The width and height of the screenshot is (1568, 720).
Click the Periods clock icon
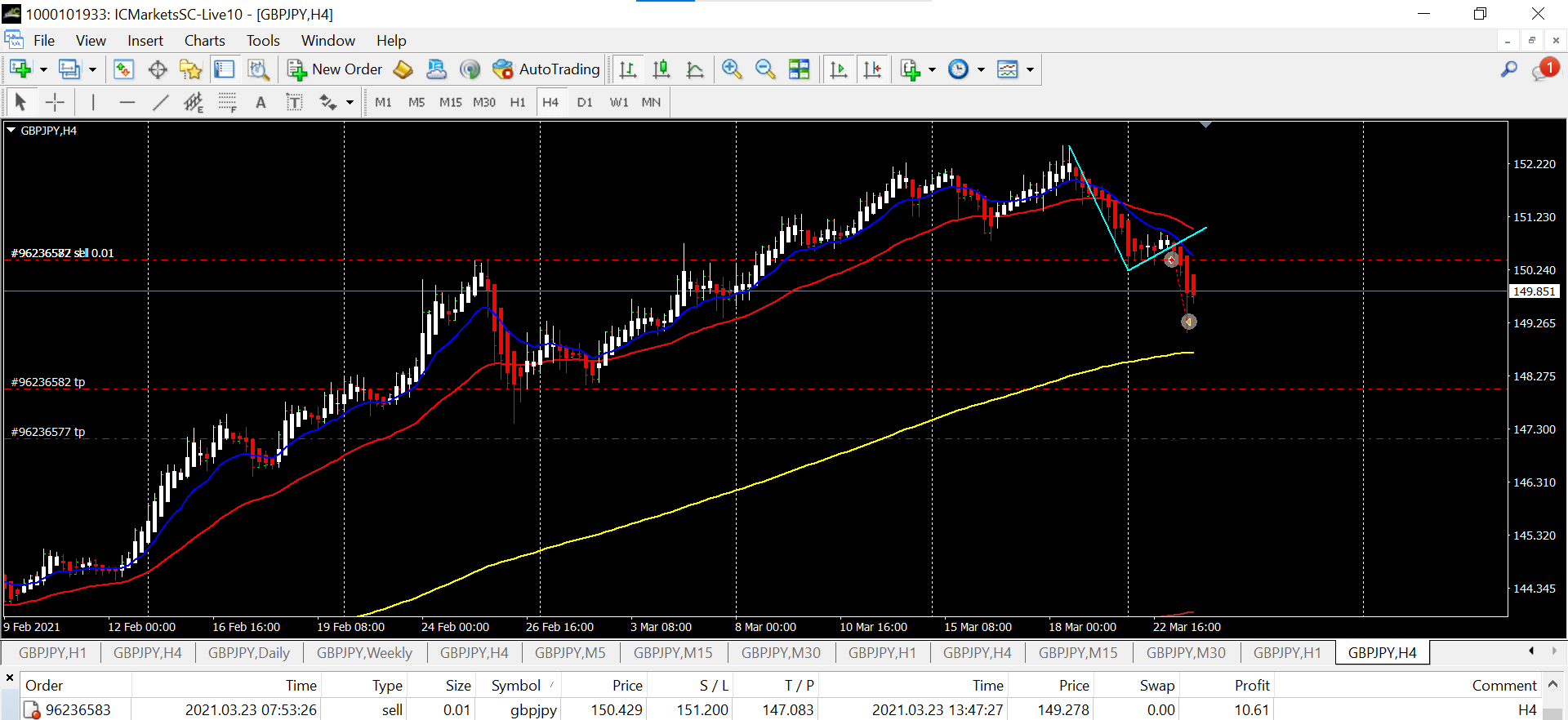click(959, 69)
